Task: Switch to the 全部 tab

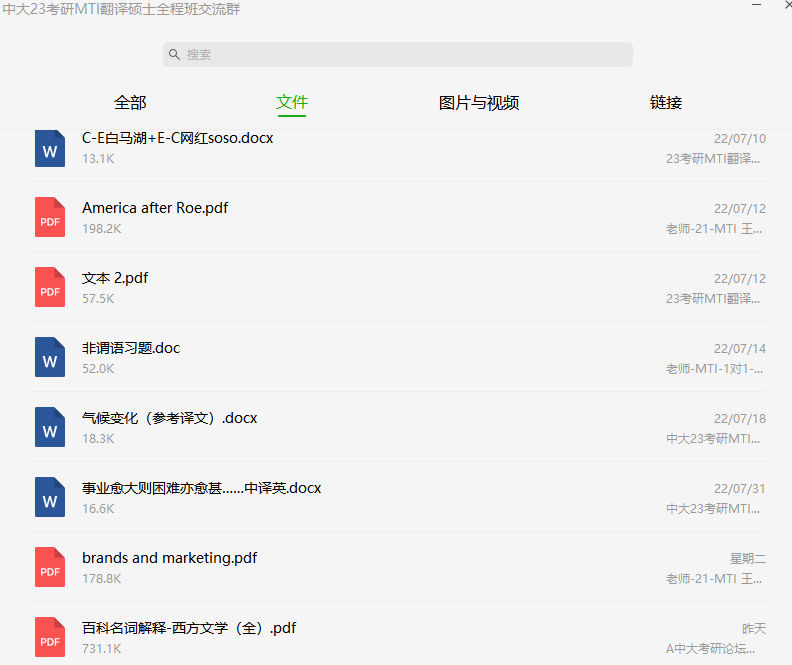Action: click(130, 103)
